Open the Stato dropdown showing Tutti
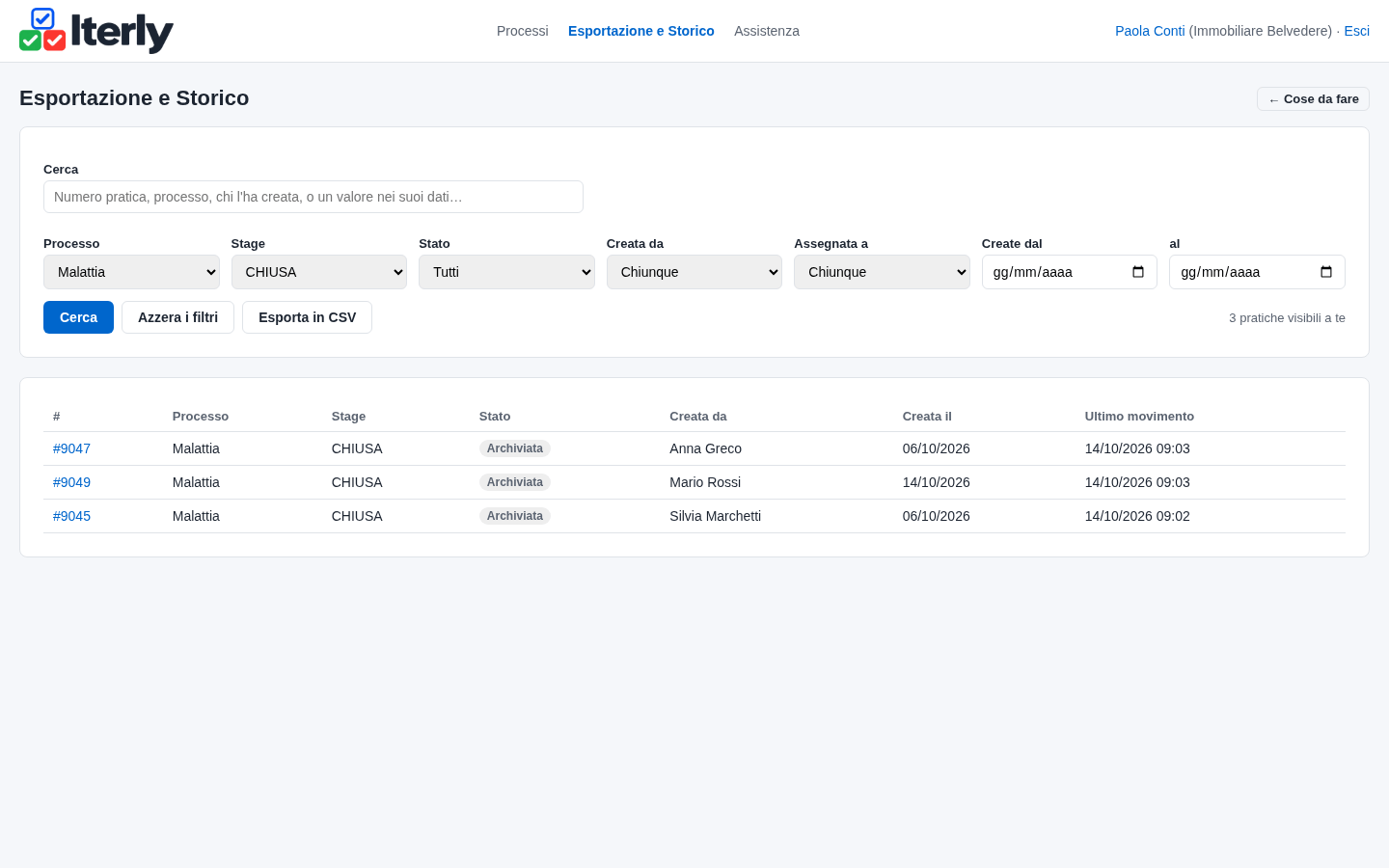Screen dimensions: 1389x868 click(x=506, y=272)
